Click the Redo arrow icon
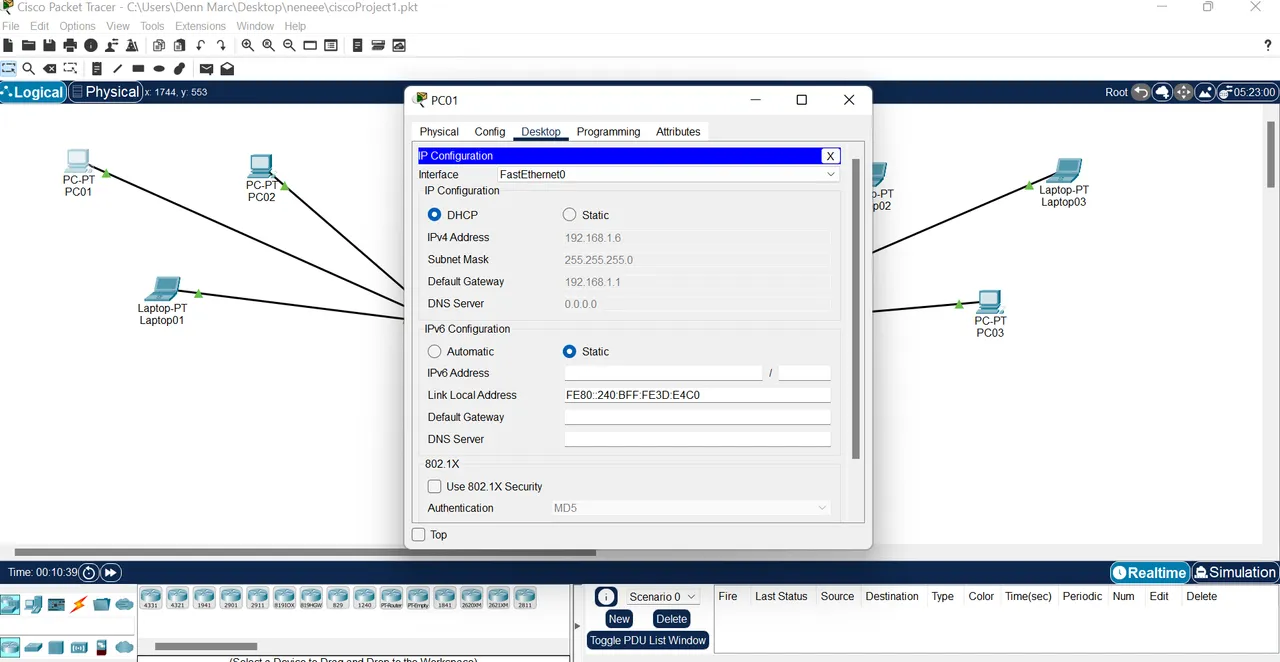This screenshot has height=662, width=1280. [x=221, y=45]
